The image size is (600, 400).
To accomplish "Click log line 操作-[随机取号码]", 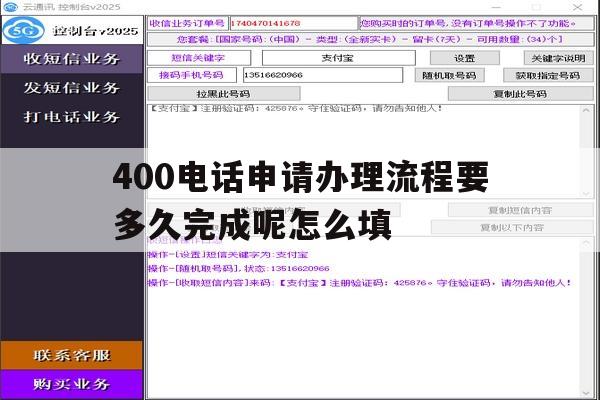I will click(x=238, y=269).
